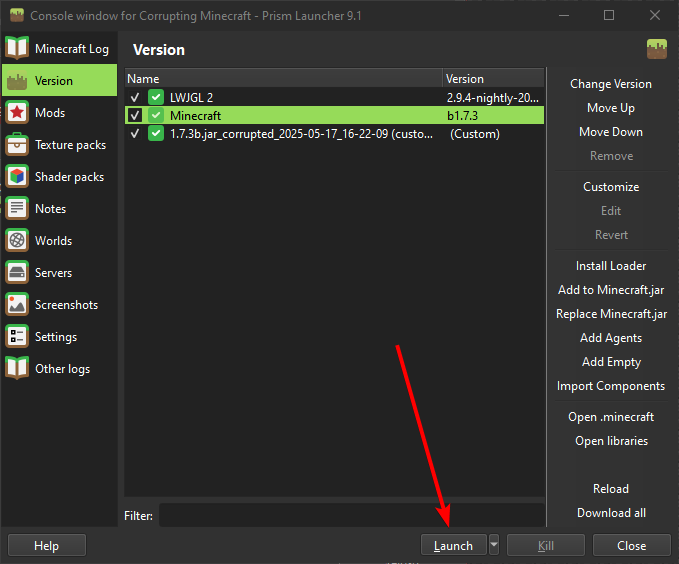Select the 1.7.3b.jar_corrupted row name

[301, 134]
